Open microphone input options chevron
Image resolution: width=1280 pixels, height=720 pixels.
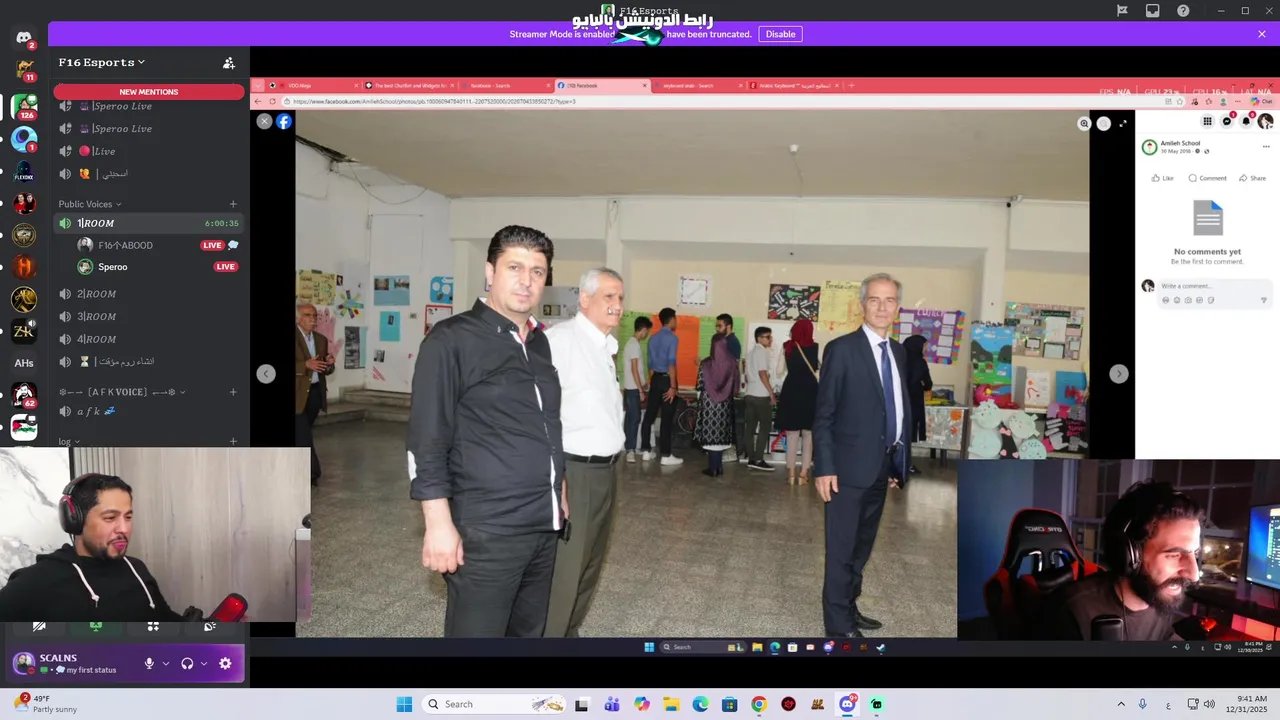tap(166, 663)
